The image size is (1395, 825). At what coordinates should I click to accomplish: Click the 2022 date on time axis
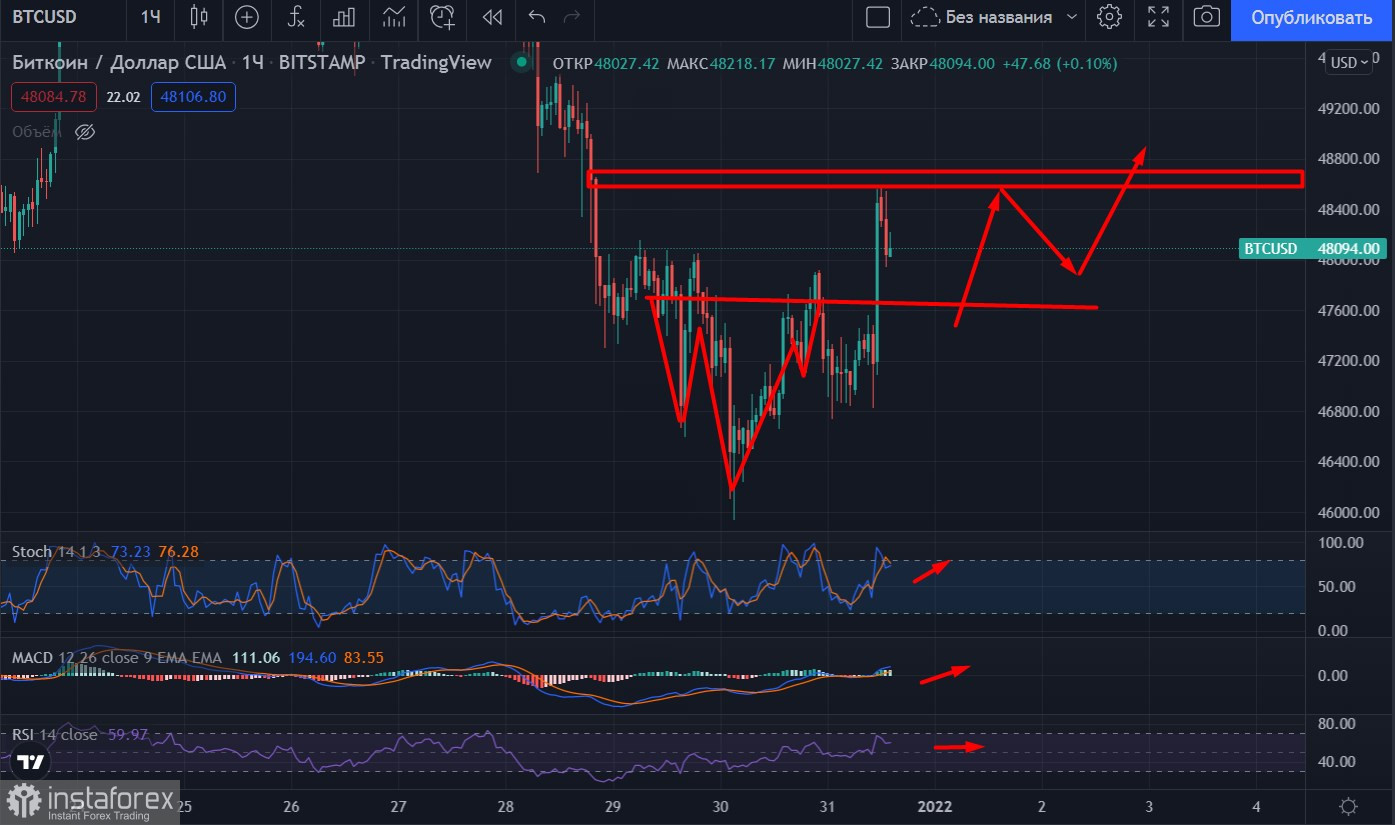coord(934,806)
